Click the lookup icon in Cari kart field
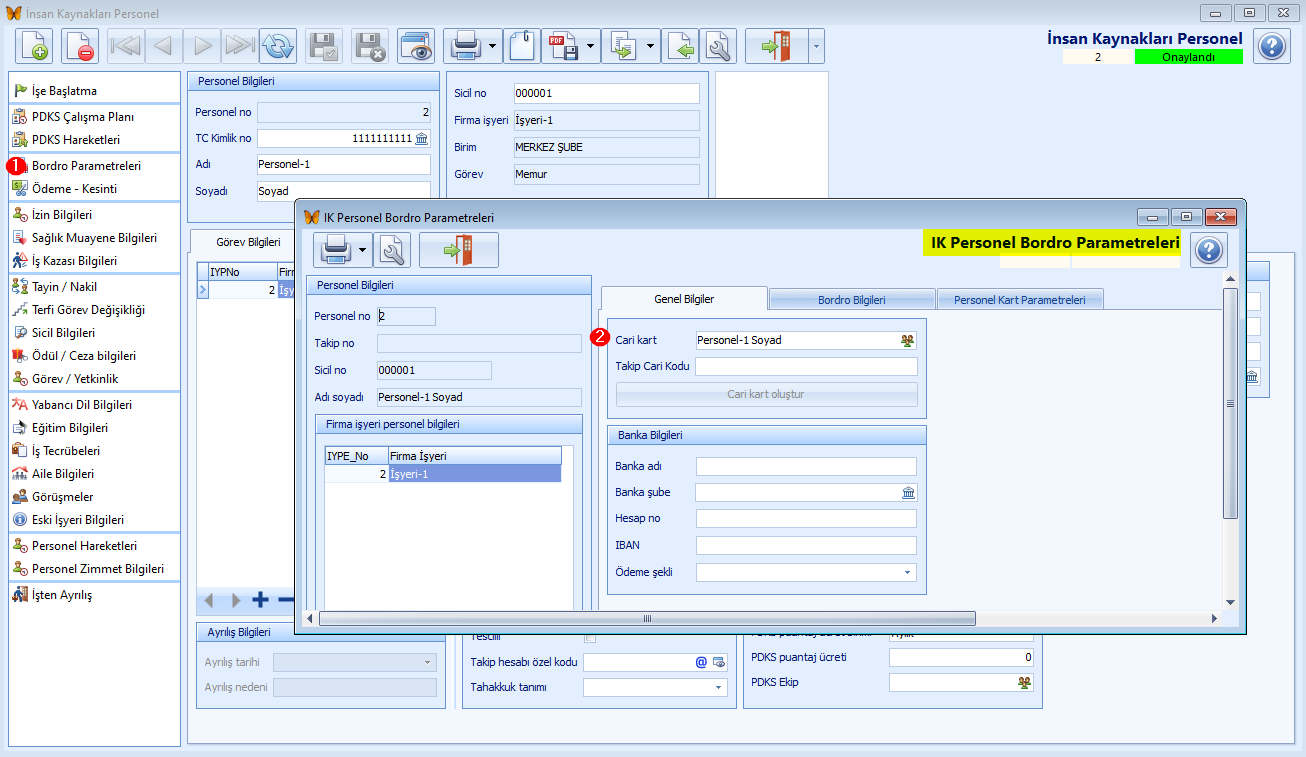The height and width of the screenshot is (757, 1306). click(907, 340)
